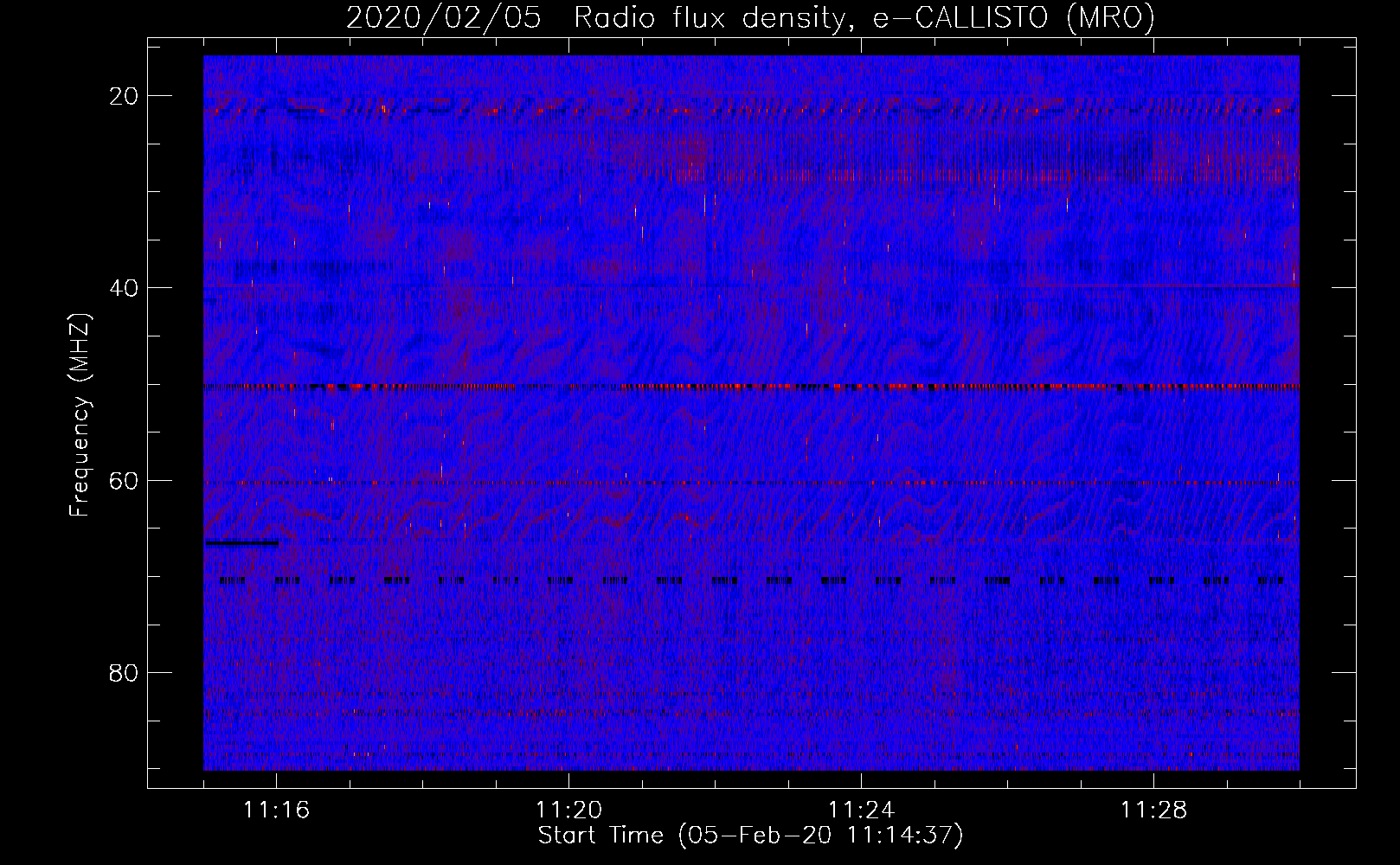The width and height of the screenshot is (1400, 865).
Task: Click the bright red interference line at 50 MHz
Action: (x=751, y=387)
